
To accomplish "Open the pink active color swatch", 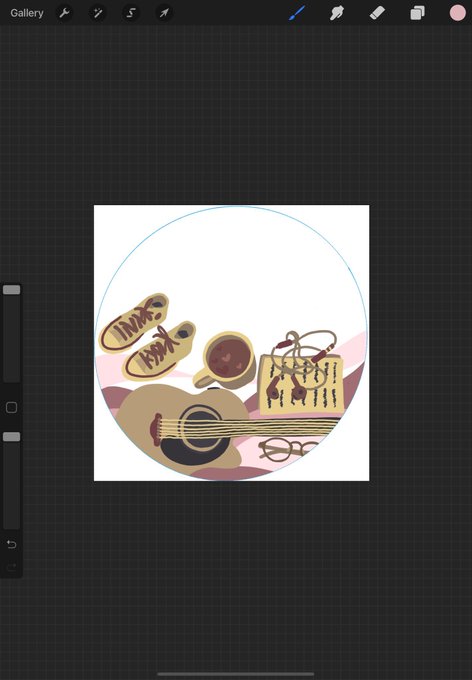I will coord(457,13).
